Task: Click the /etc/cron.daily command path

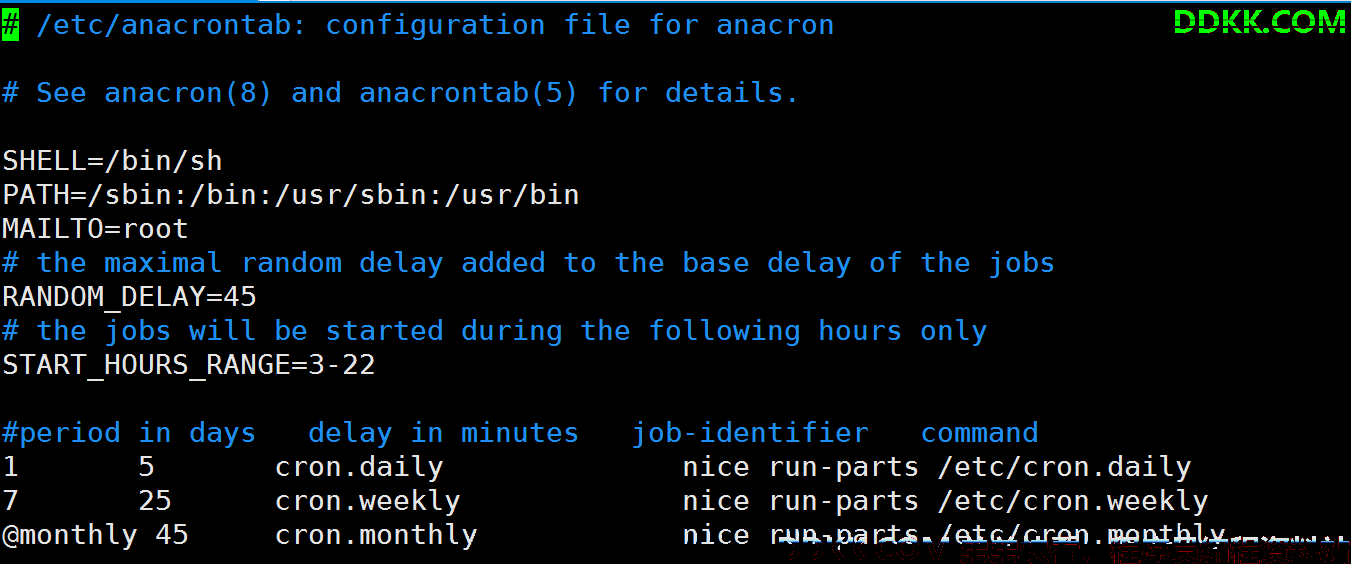Action: 1064,467
